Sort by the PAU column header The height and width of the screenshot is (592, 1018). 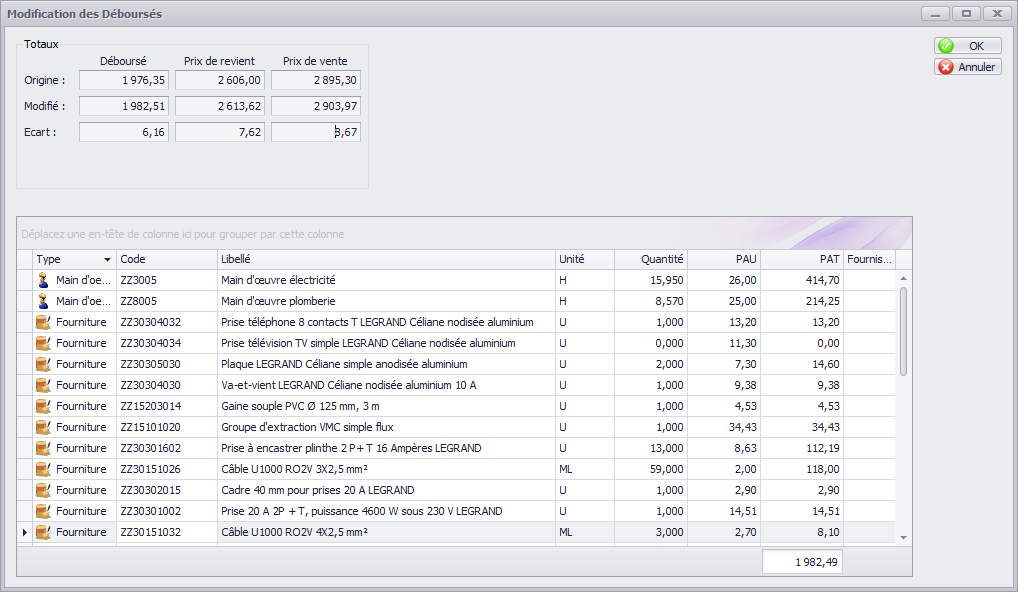pyautogui.click(x=724, y=259)
